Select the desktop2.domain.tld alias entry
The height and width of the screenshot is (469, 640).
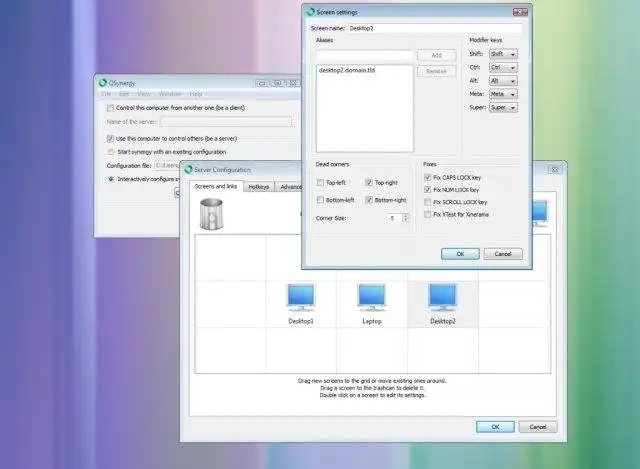(347, 70)
